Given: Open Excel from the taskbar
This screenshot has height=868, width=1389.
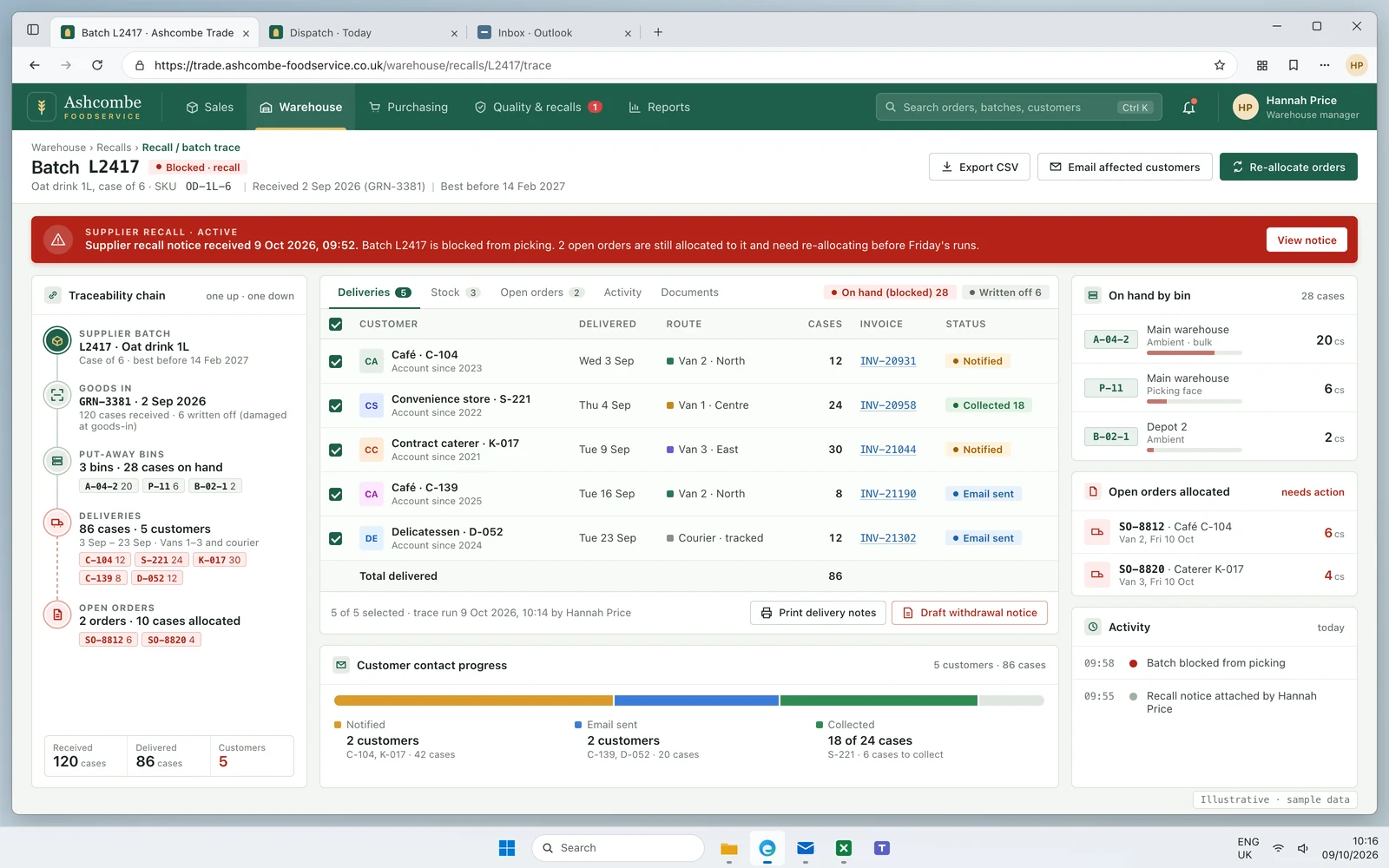Looking at the screenshot, I should pos(844,848).
